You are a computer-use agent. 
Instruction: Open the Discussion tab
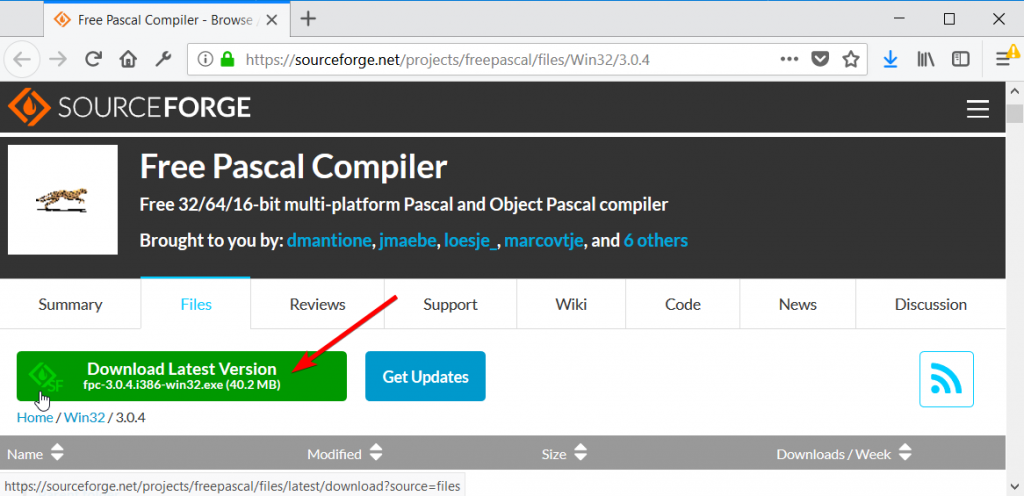[x=931, y=304]
